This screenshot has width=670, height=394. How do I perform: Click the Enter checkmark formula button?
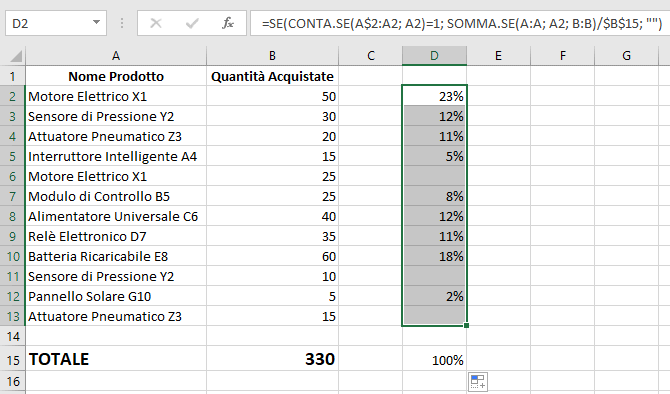(192, 23)
